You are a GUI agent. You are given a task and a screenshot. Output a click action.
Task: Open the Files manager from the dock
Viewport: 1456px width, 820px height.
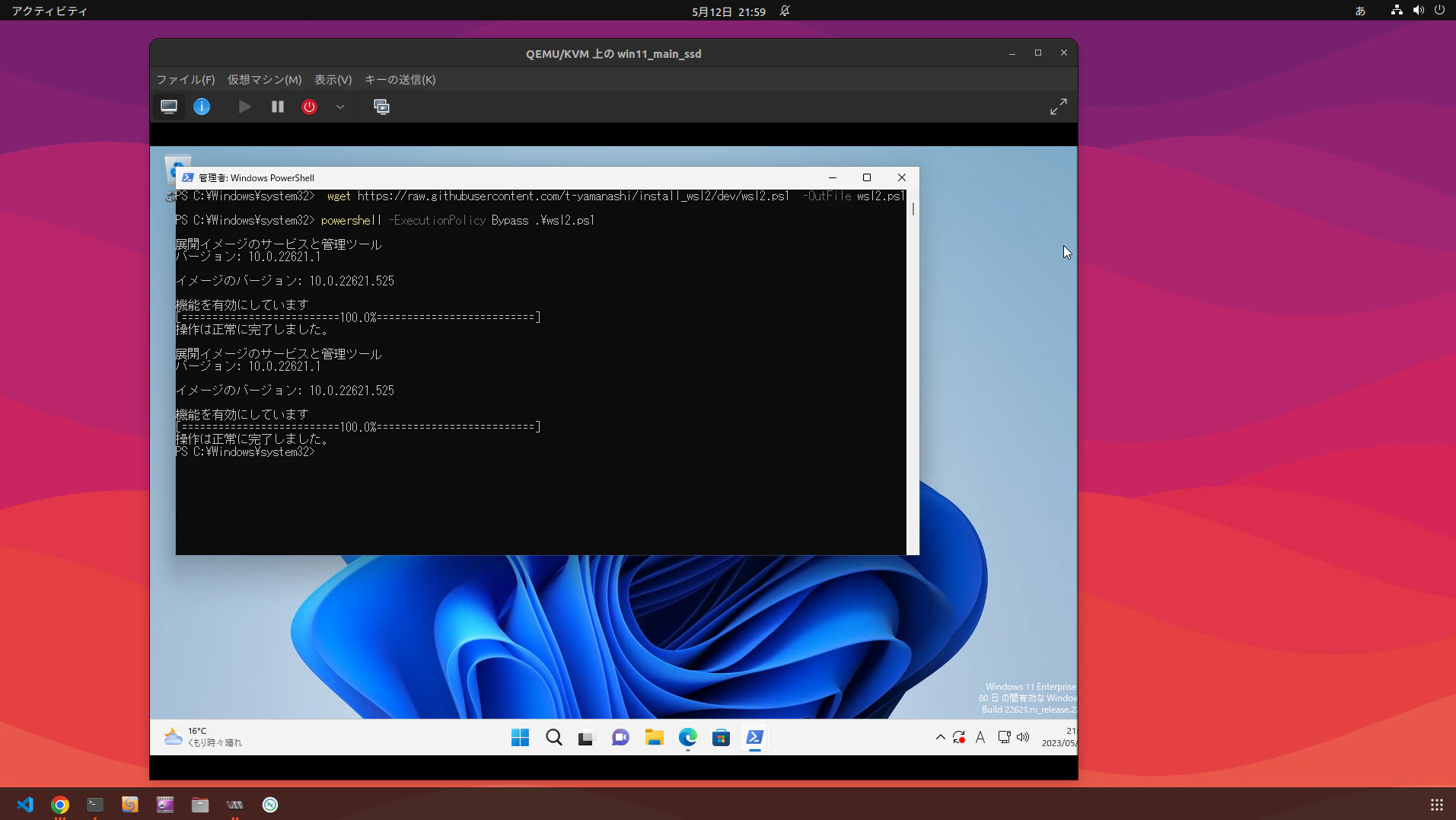200,805
